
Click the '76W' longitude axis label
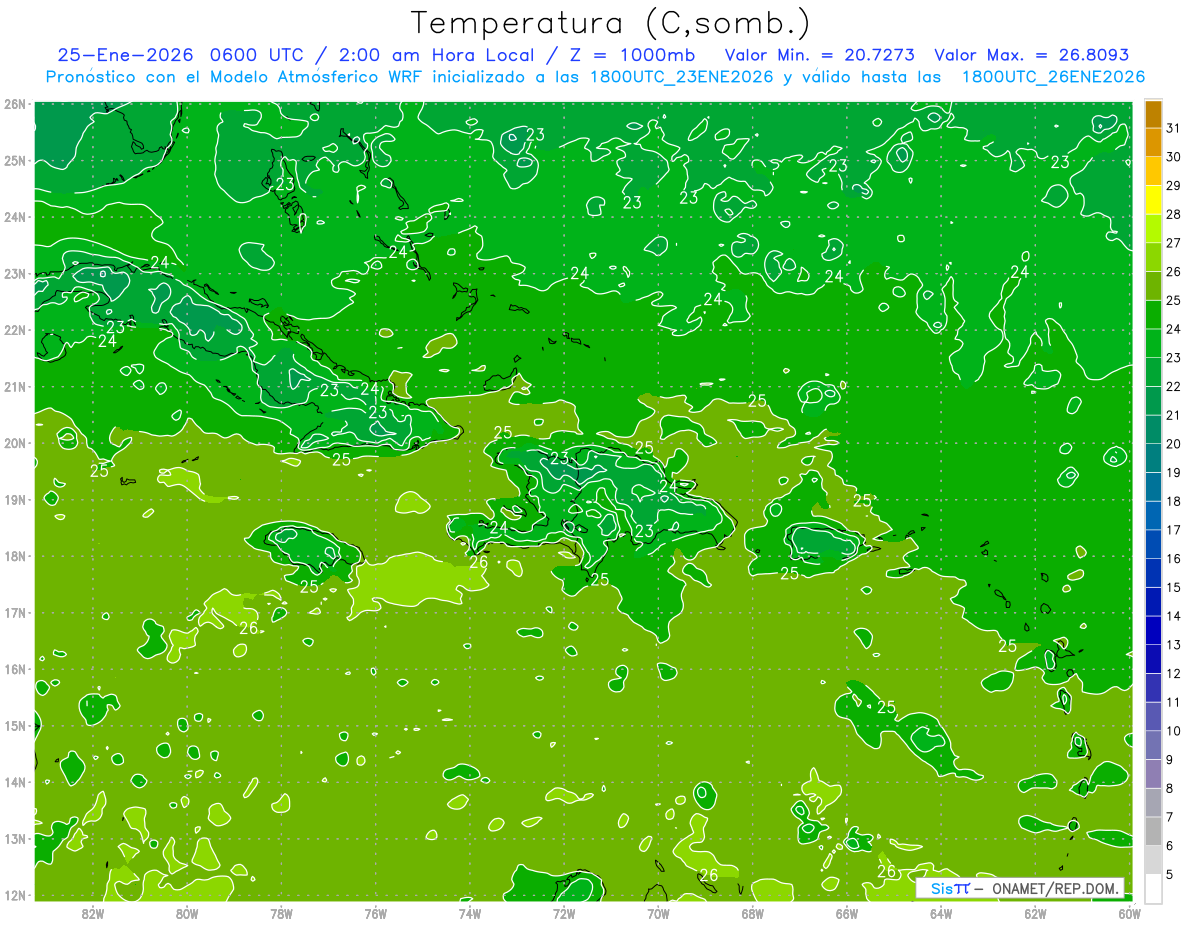tap(375, 913)
